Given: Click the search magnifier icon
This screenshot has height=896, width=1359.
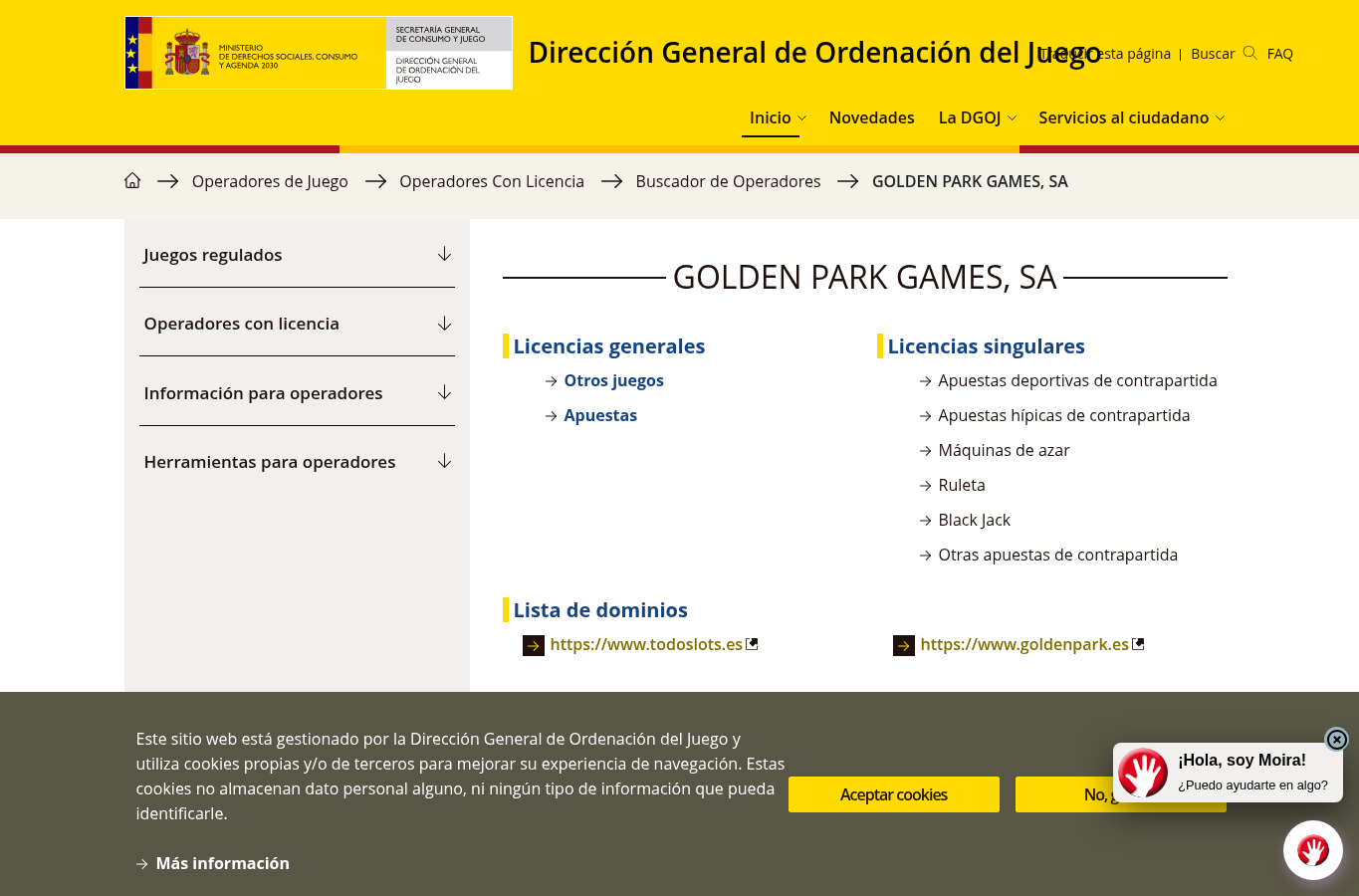Looking at the screenshot, I should pyautogui.click(x=1249, y=53).
